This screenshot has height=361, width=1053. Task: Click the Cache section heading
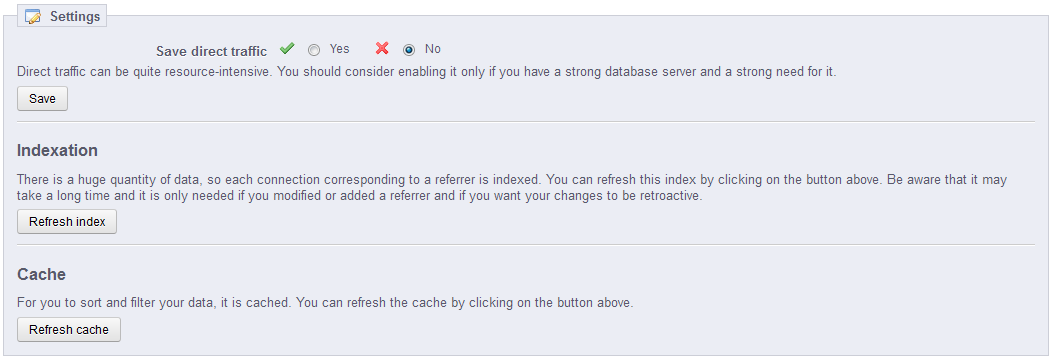(x=41, y=274)
